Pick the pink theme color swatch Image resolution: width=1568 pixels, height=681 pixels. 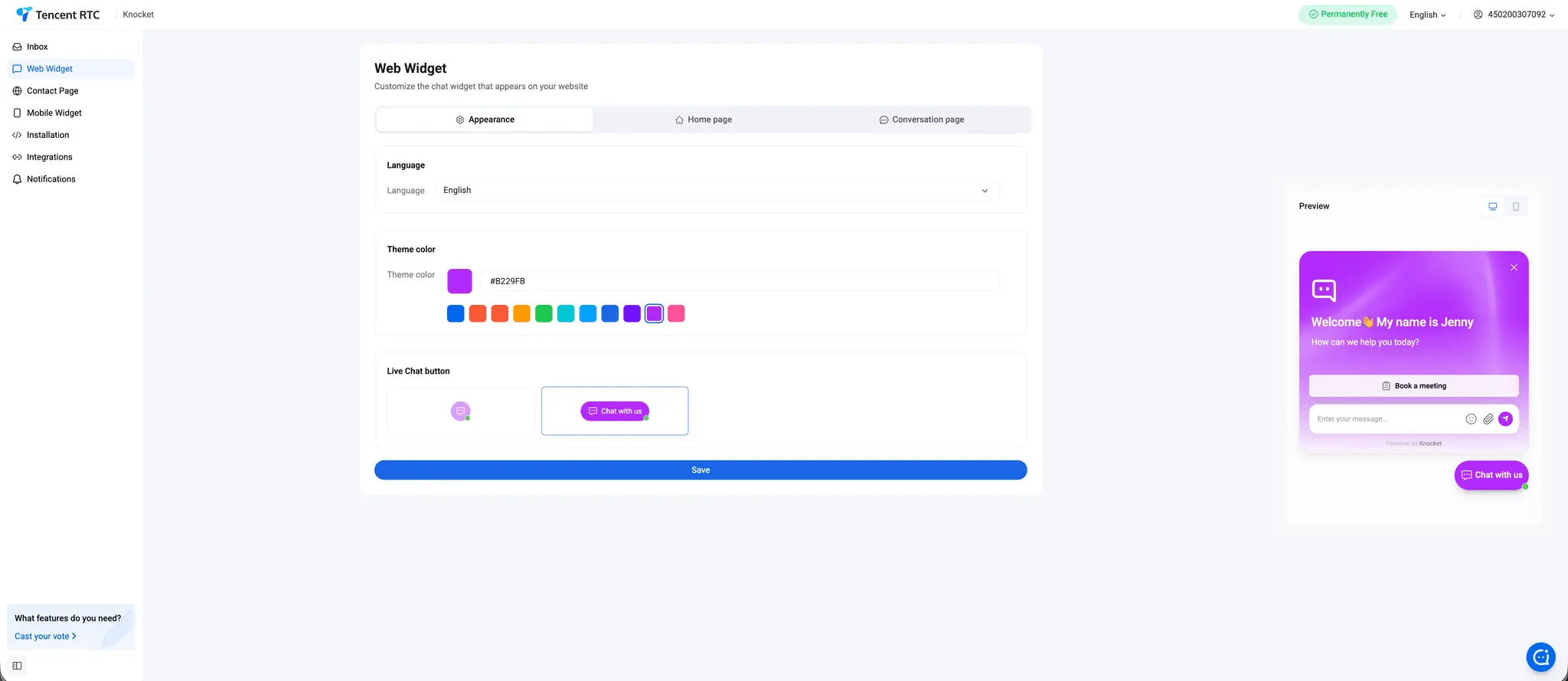click(676, 313)
